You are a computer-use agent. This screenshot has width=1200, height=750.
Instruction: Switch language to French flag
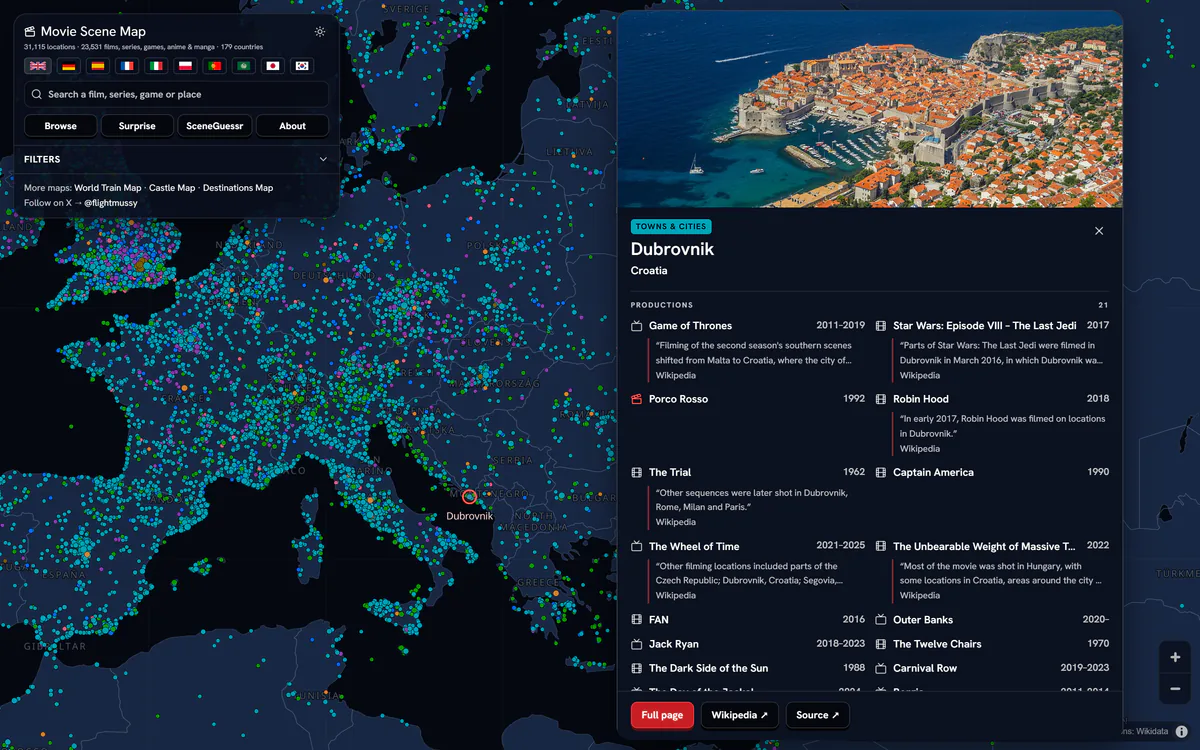click(126, 66)
